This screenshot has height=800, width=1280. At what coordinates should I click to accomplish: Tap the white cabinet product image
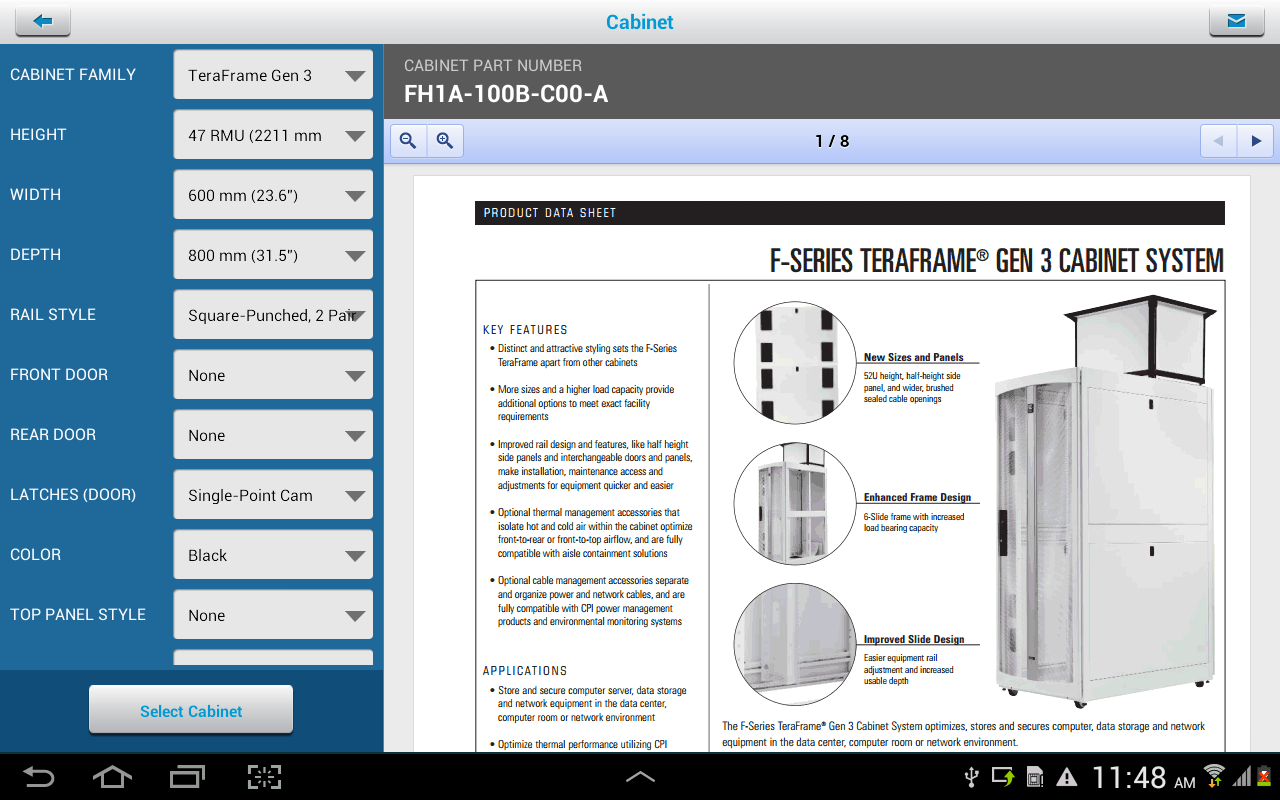[x=1107, y=500]
